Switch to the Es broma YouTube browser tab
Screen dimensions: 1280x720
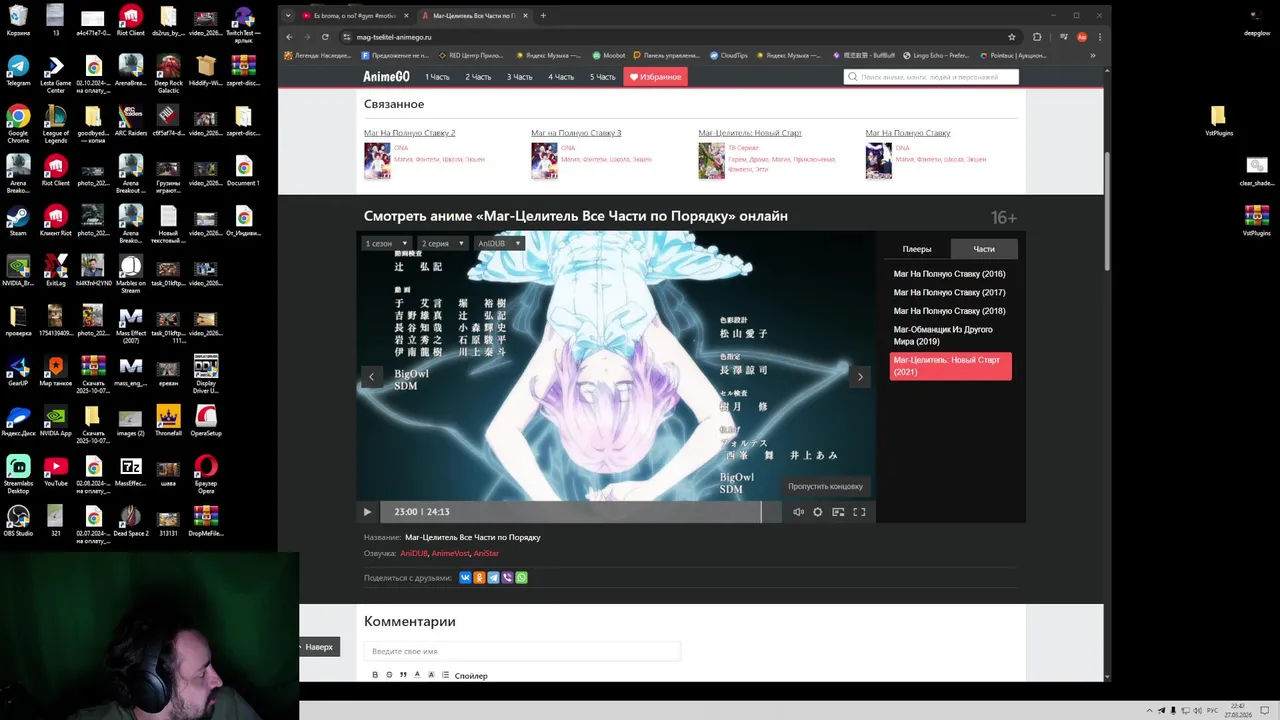click(355, 15)
